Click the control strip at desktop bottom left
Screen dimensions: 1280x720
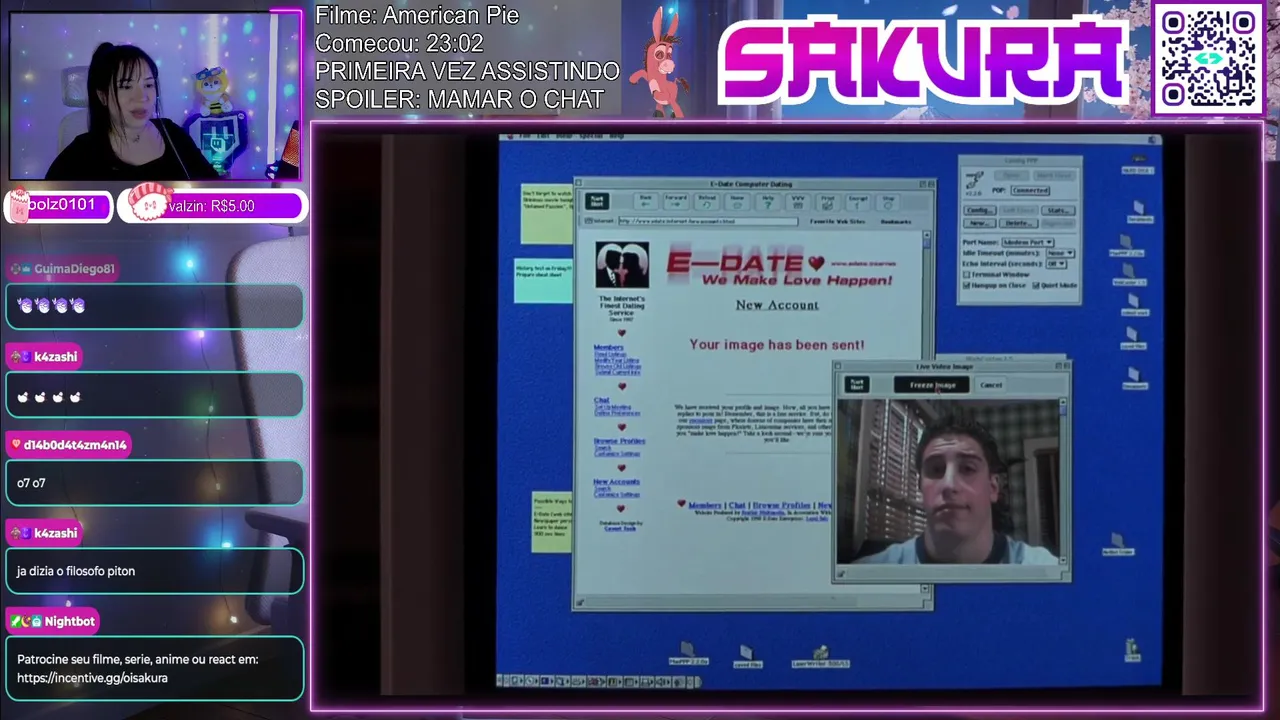[x=598, y=681]
